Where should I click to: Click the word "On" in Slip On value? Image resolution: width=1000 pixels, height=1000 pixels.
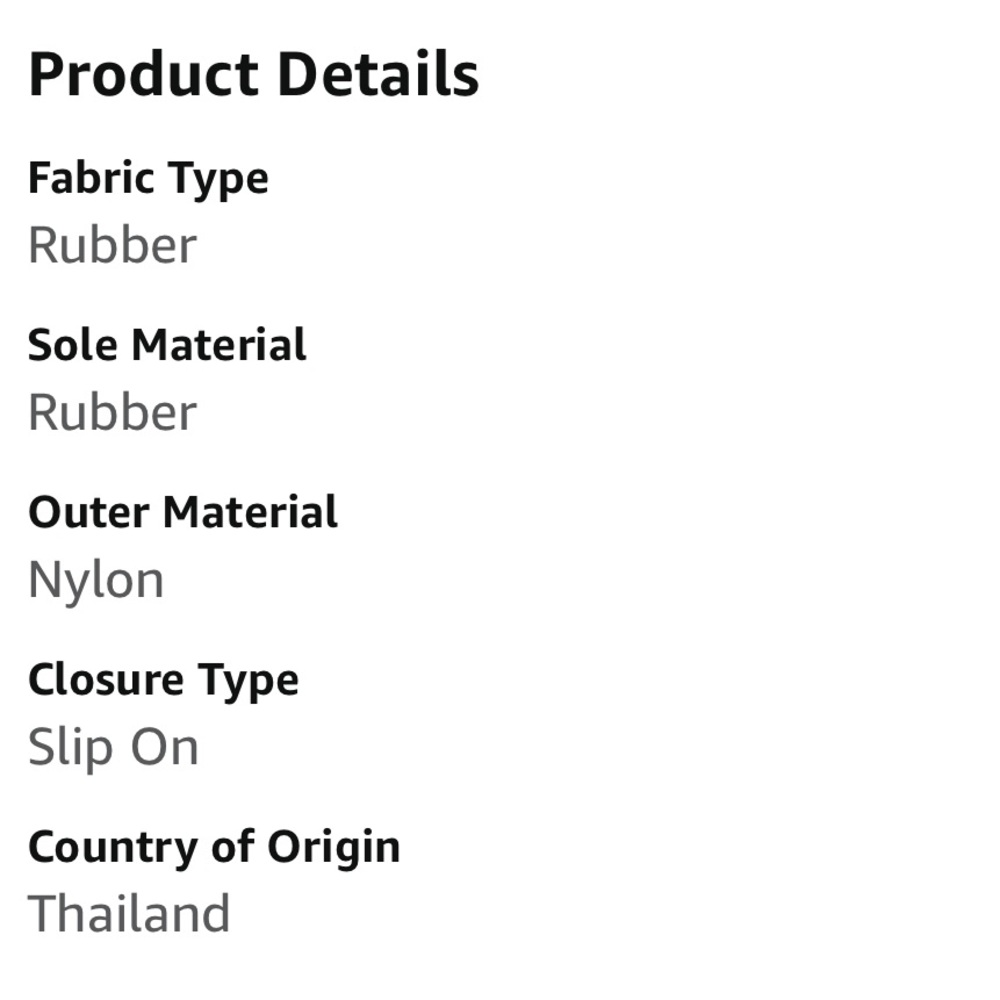click(165, 747)
